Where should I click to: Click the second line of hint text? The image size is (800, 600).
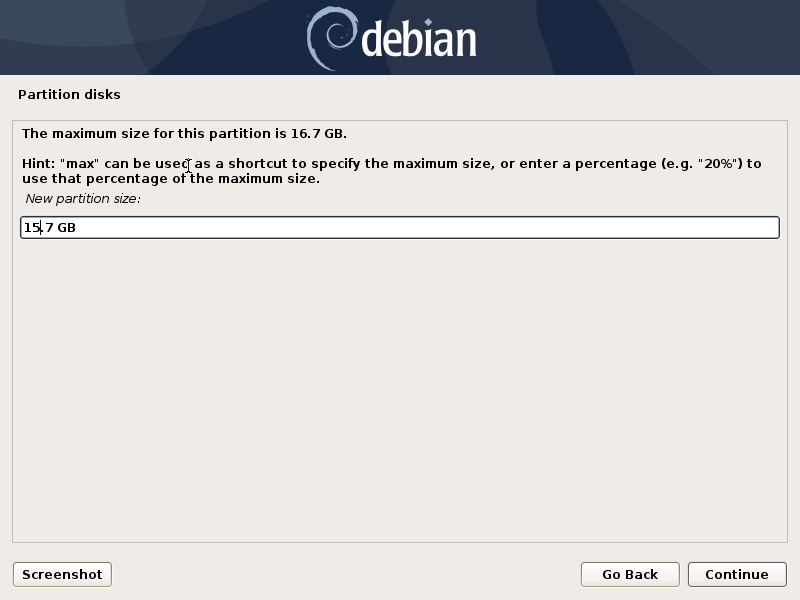tap(171, 179)
